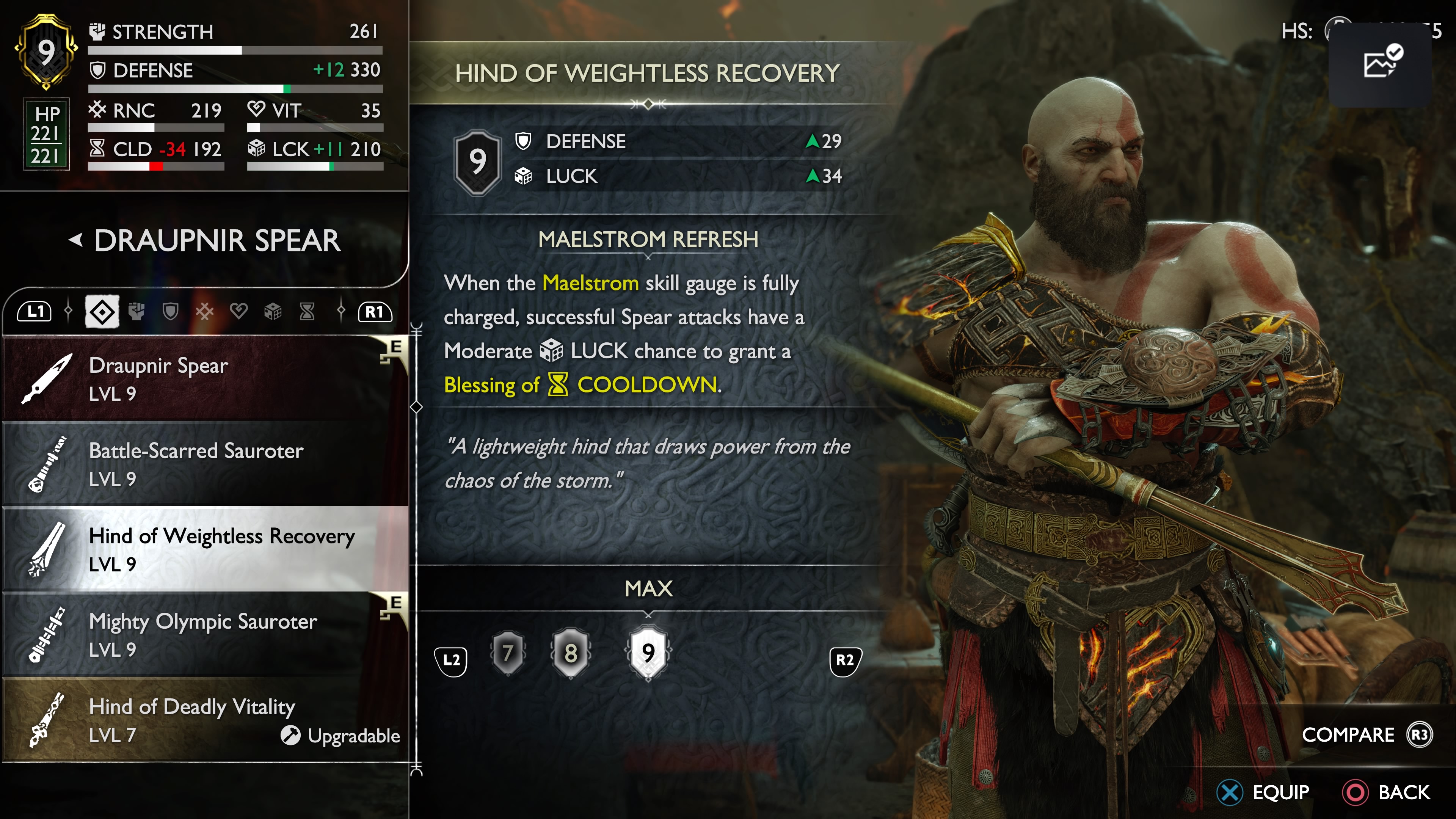Select the Vitality heart filter icon
Screen dimensions: 1456x819
(238, 311)
